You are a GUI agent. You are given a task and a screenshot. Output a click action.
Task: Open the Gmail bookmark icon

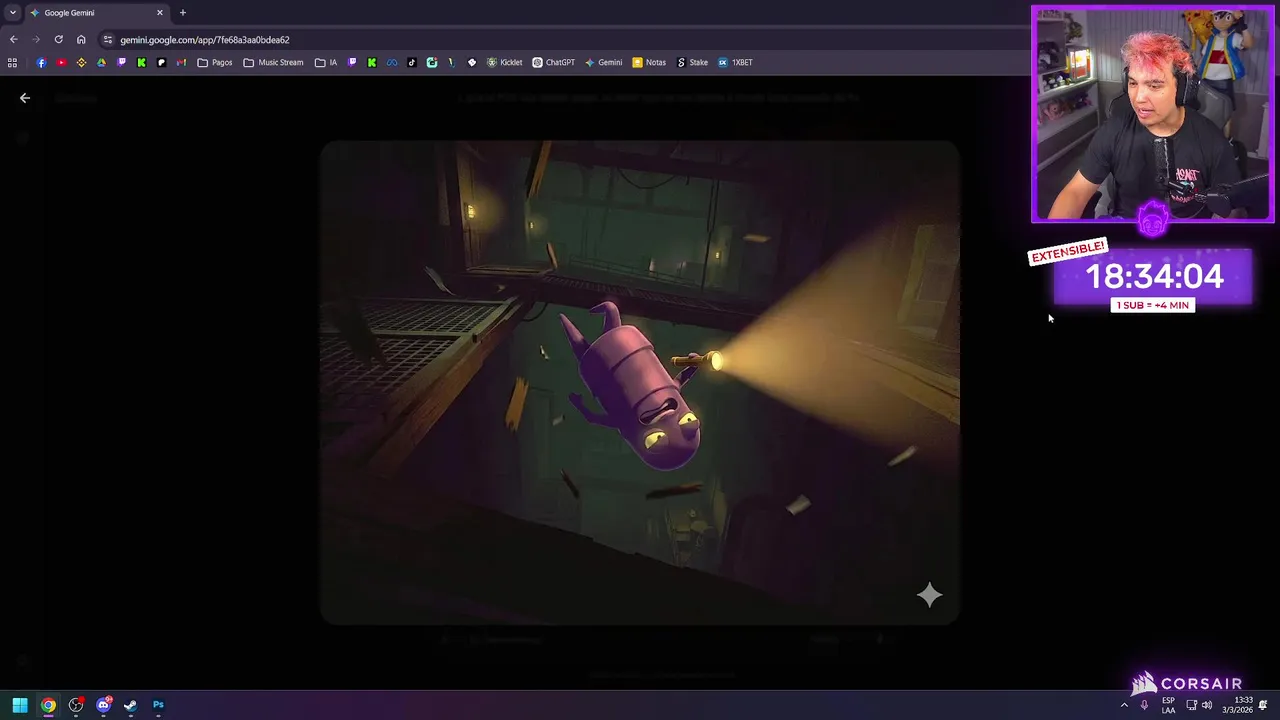pyautogui.click(x=181, y=62)
